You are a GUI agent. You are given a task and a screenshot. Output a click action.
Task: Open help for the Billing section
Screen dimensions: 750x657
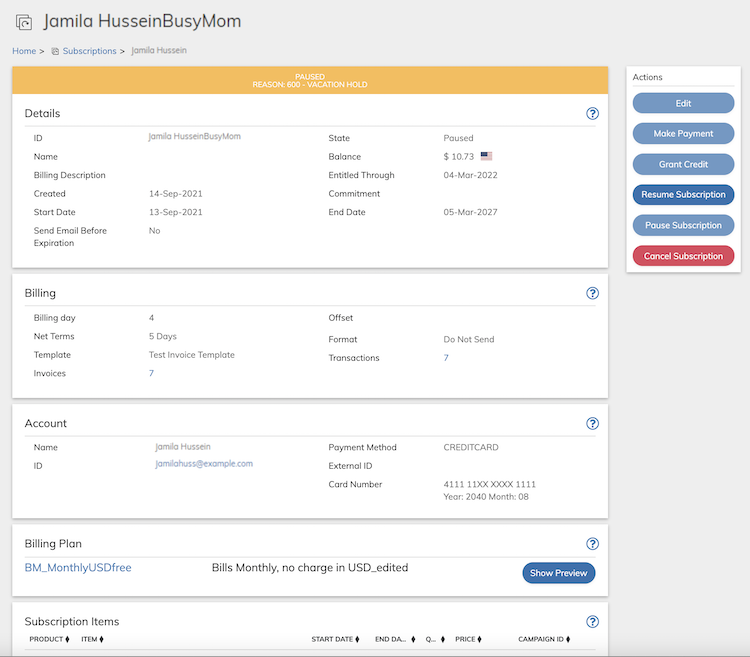click(592, 293)
